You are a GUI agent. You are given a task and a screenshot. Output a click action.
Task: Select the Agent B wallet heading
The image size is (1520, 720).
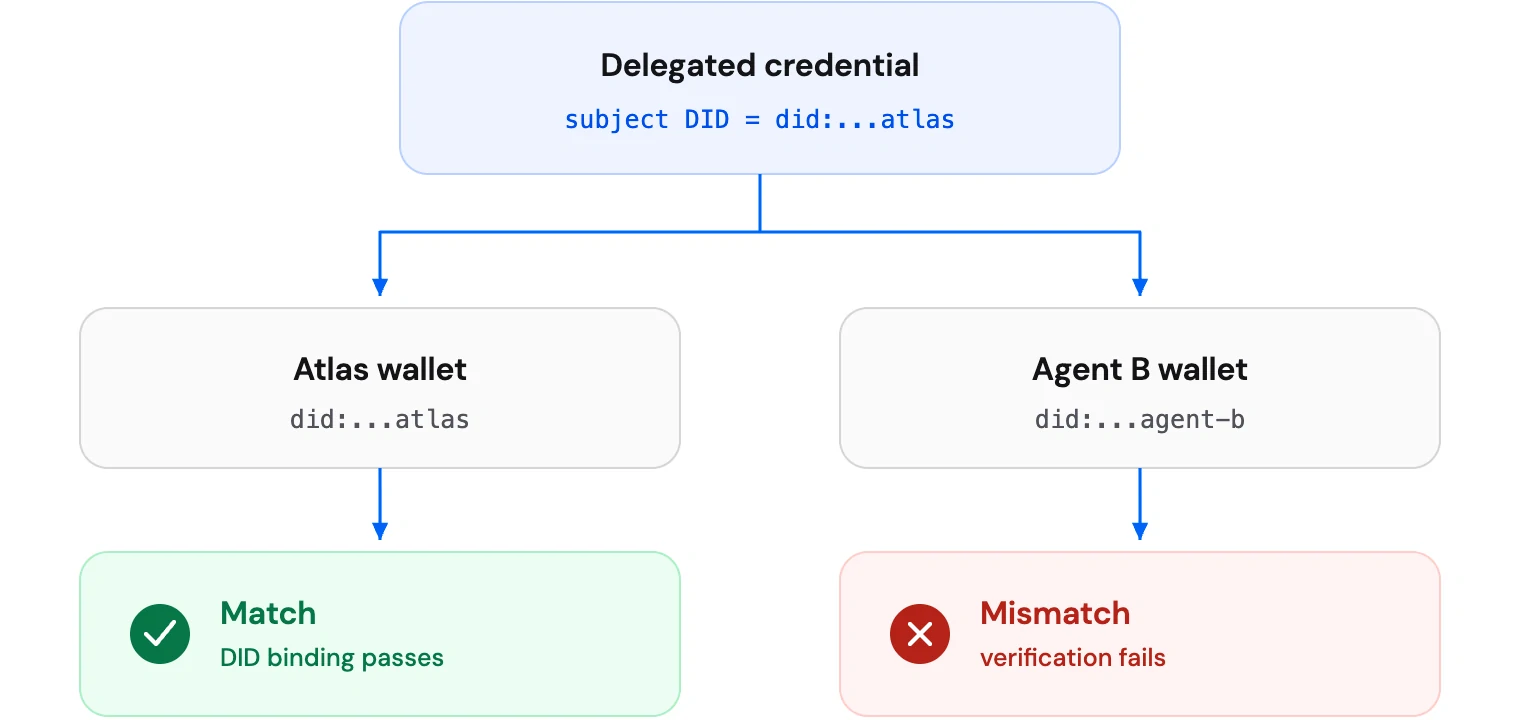tap(1140, 369)
